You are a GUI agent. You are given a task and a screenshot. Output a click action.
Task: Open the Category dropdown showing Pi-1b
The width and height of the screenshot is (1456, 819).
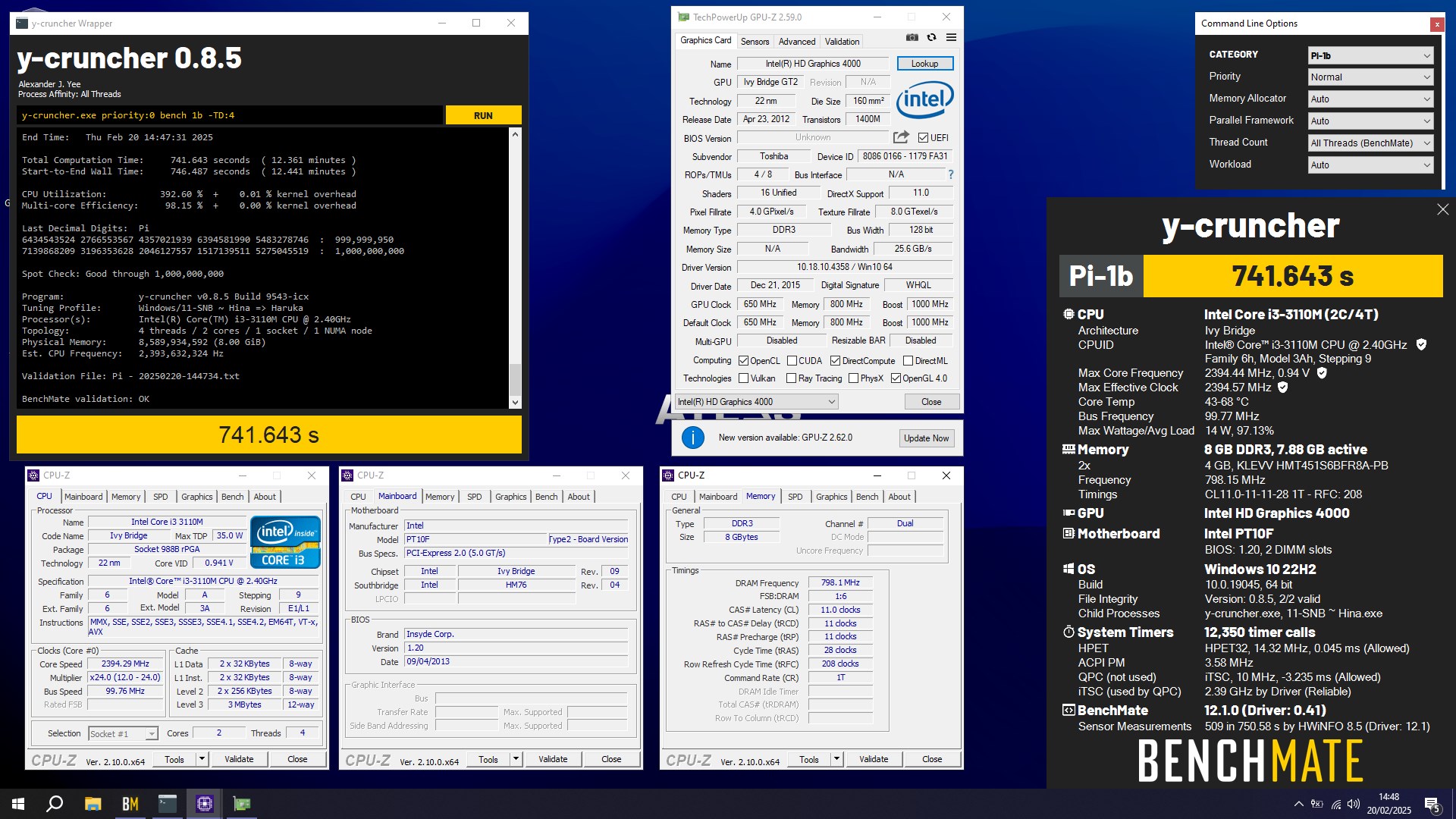(x=1370, y=55)
